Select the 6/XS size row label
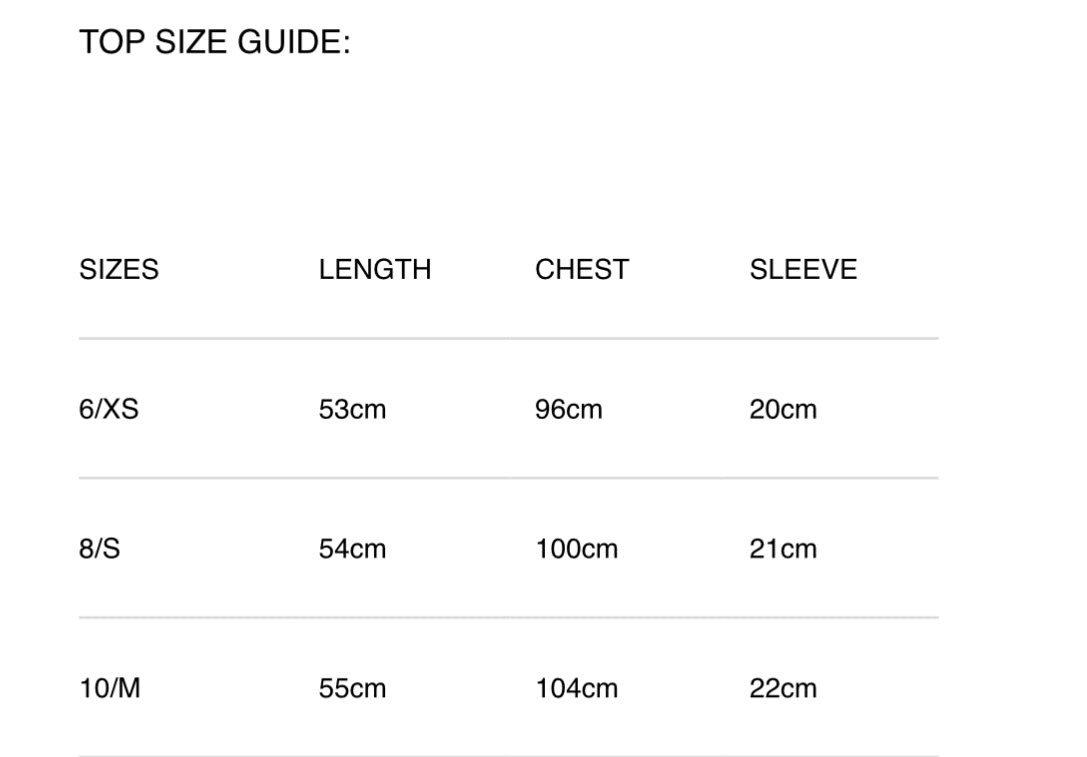 coord(109,409)
